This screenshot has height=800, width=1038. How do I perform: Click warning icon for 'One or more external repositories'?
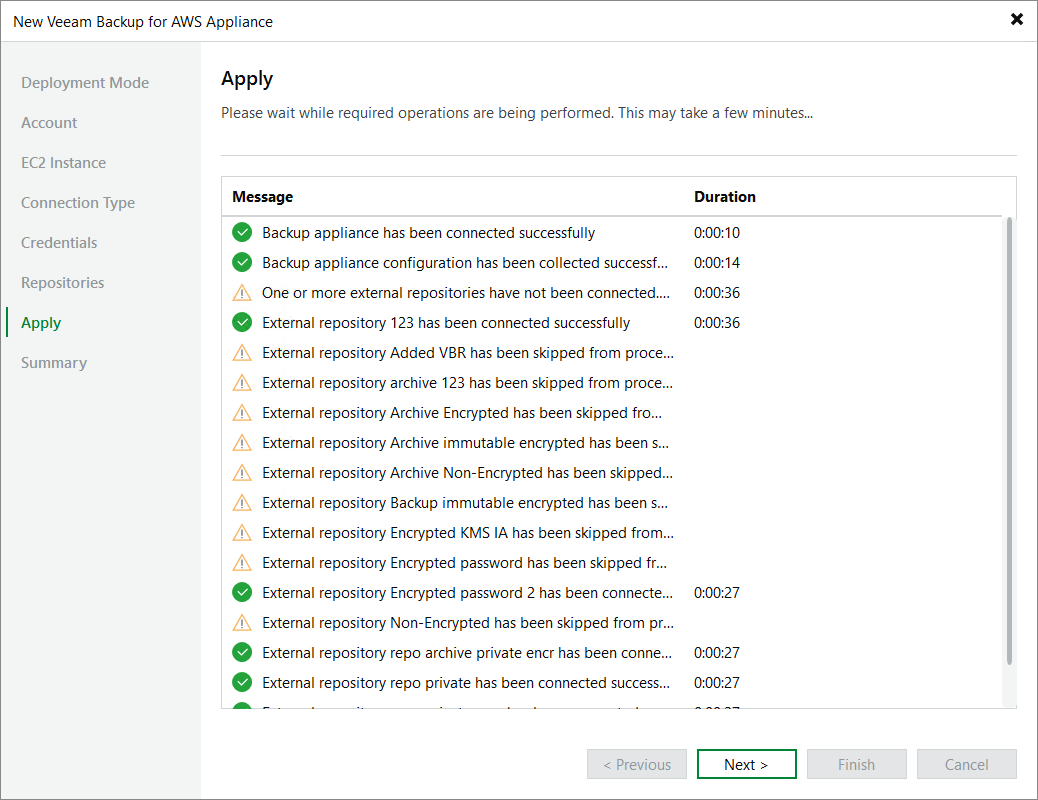(242, 293)
